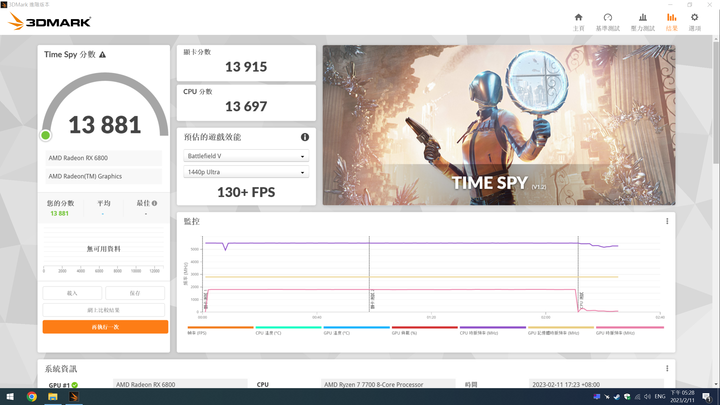The height and width of the screenshot is (405, 720).
Task: Click the AMD Radeon(TM) Graphics label
Action: 103,176
